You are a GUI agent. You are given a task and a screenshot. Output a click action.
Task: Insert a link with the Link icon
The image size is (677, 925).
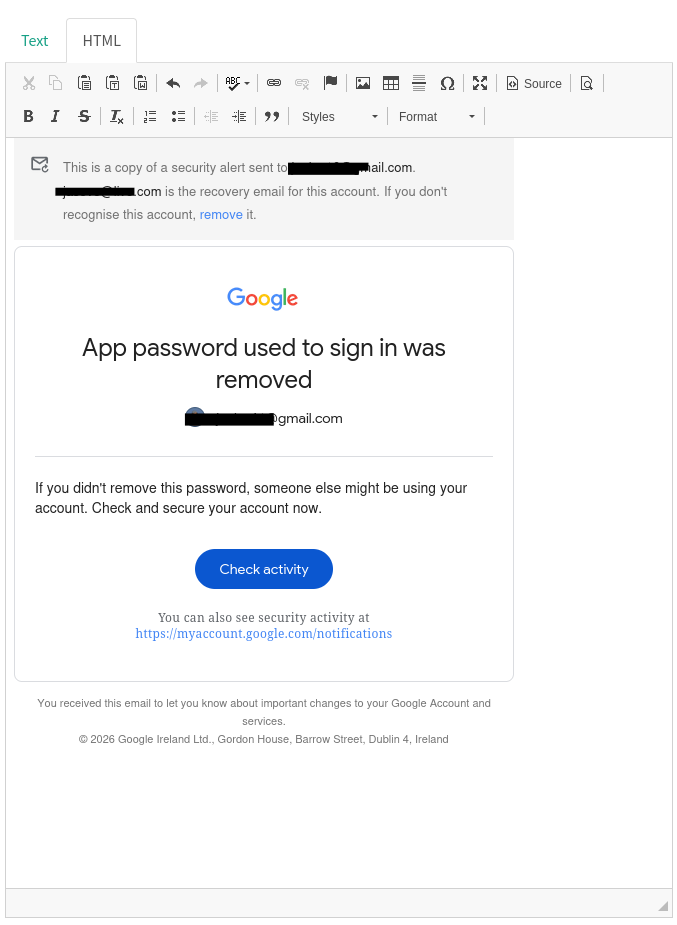point(274,84)
